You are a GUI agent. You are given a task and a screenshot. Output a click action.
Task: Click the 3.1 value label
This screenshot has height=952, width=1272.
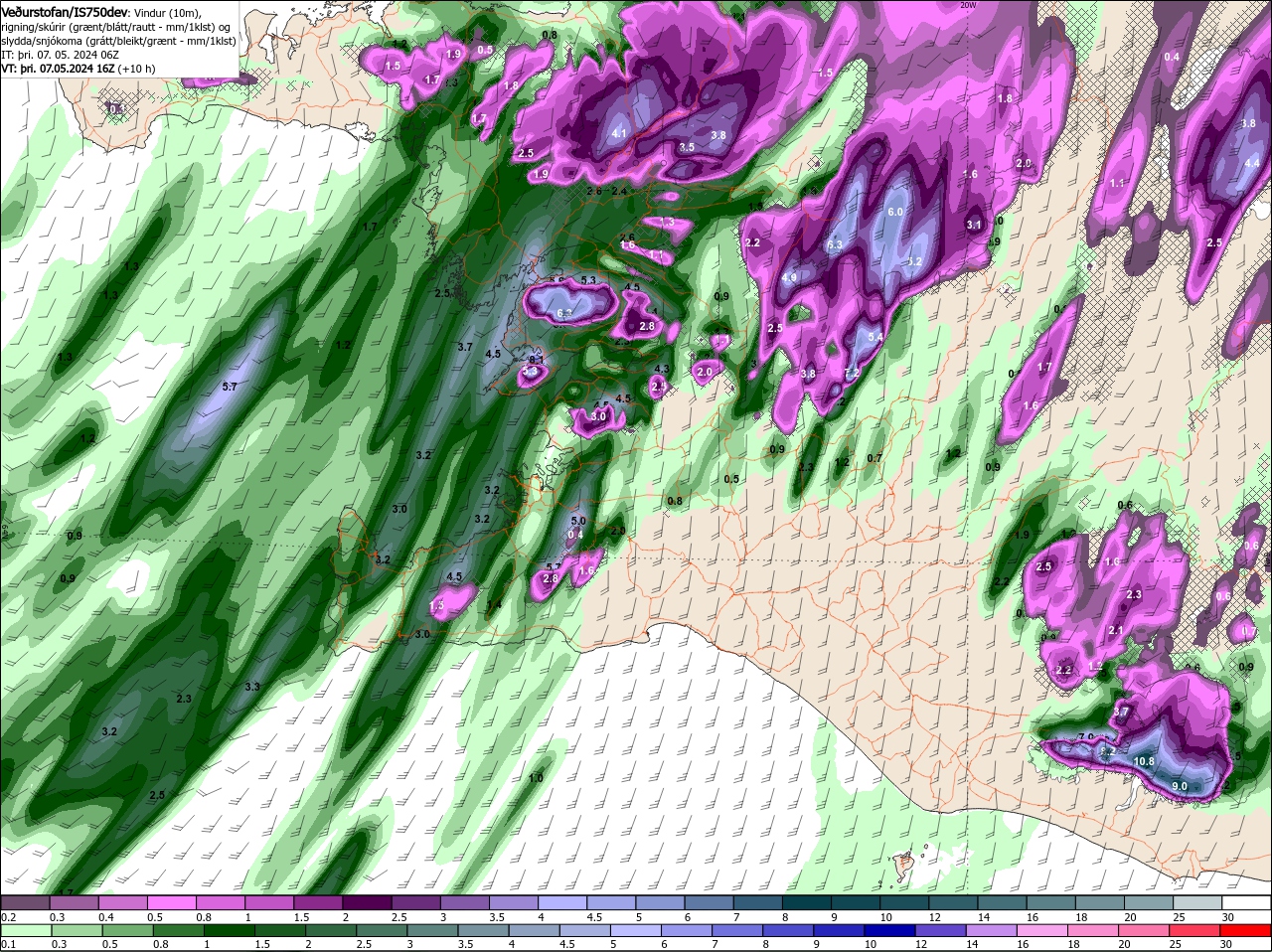(x=974, y=225)
